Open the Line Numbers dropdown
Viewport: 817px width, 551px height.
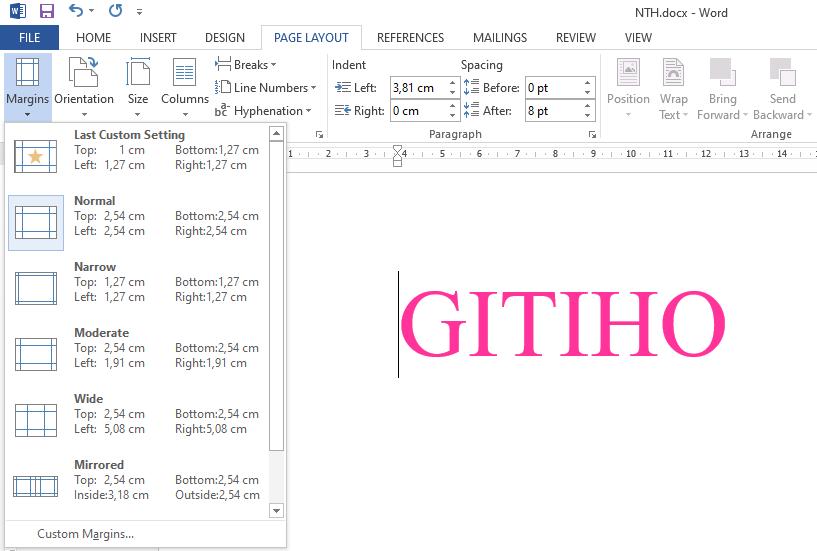coord(266,88)
